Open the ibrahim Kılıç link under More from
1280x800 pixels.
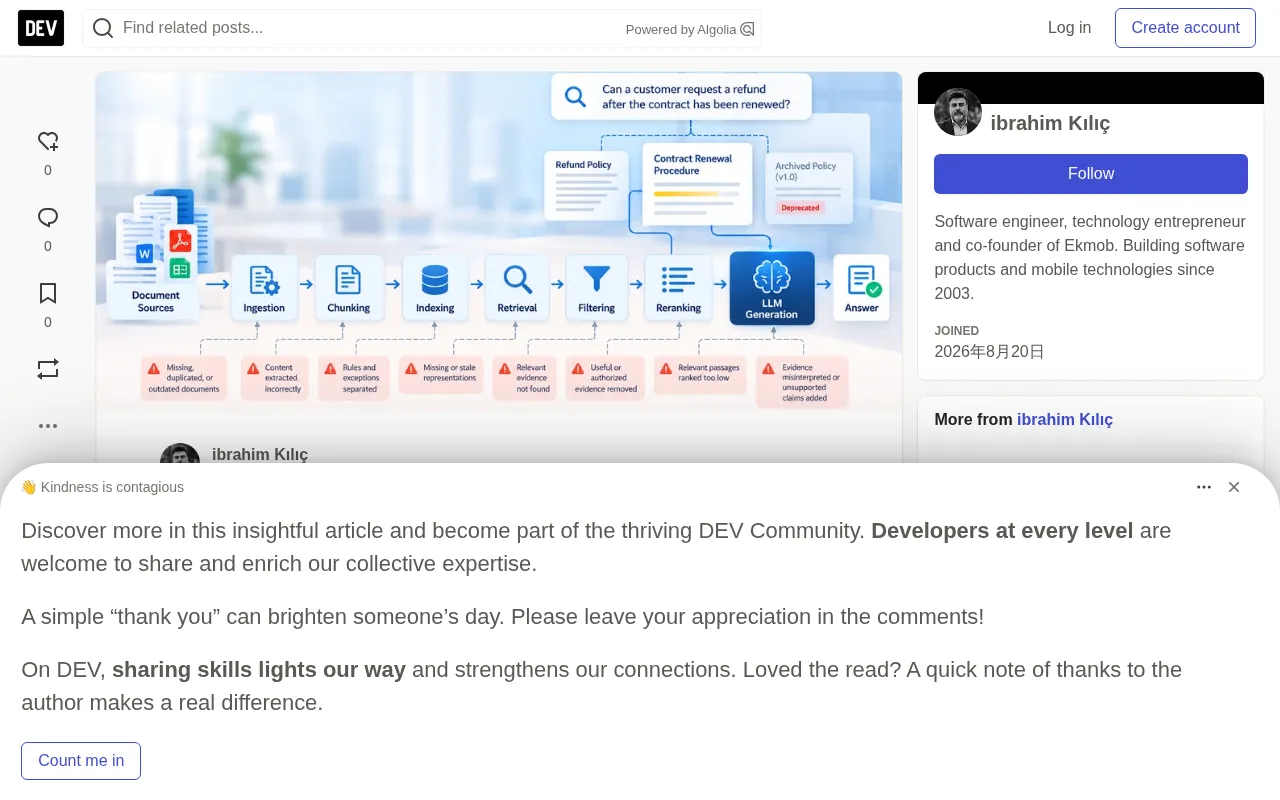click(x=1065, y=420)
